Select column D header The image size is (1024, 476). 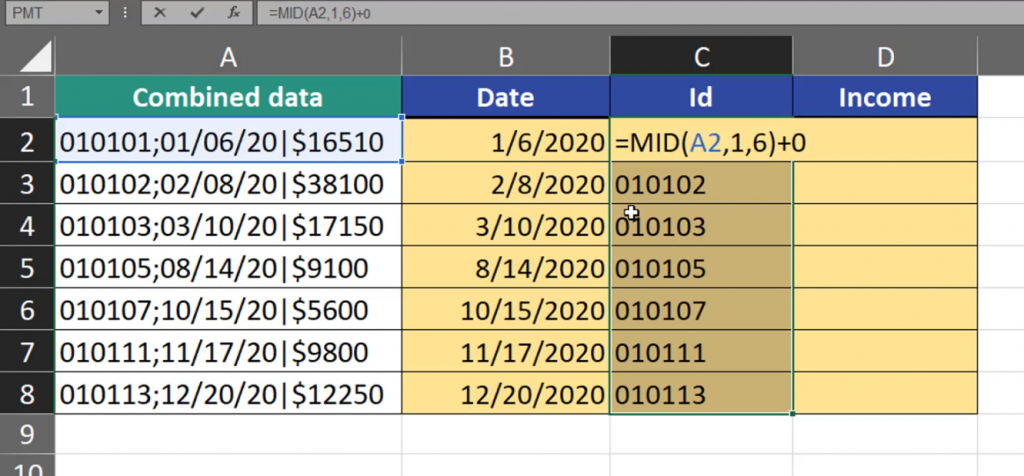click(884, 57)
